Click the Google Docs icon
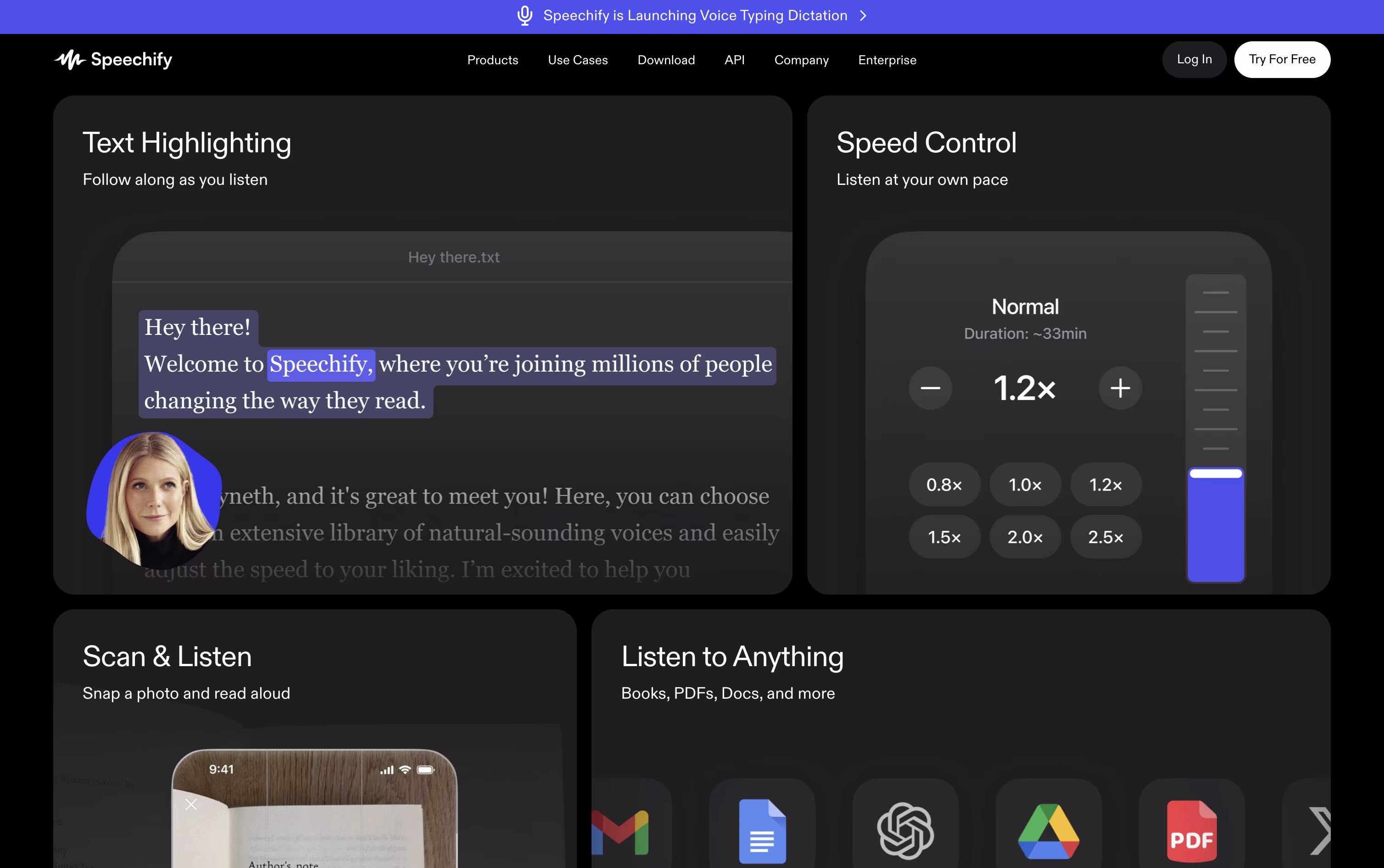Image resolution: width=1384 pixels, height=868 pixels. pos(762,831)
